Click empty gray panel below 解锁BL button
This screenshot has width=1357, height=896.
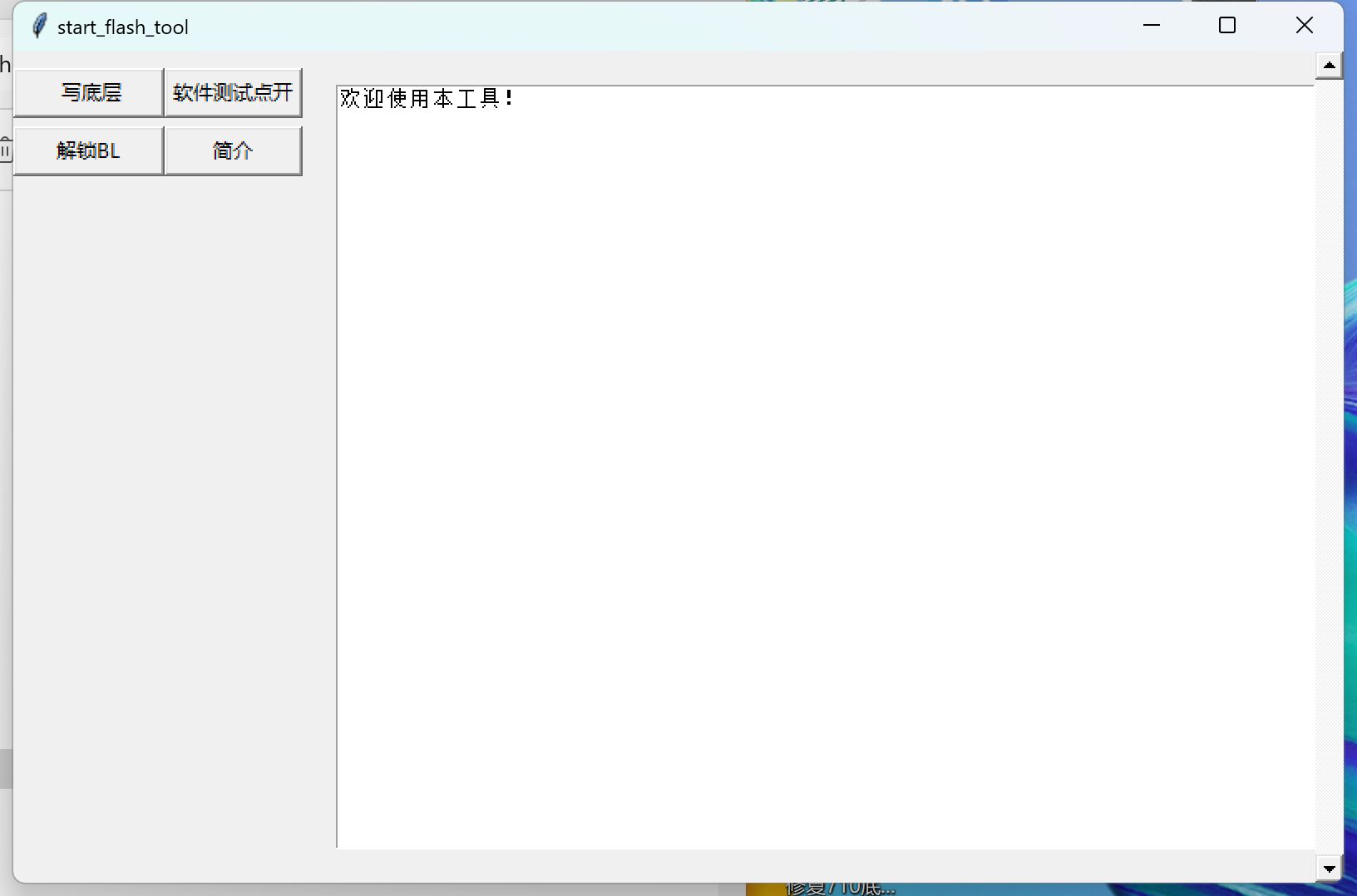(x=166, y=499)
